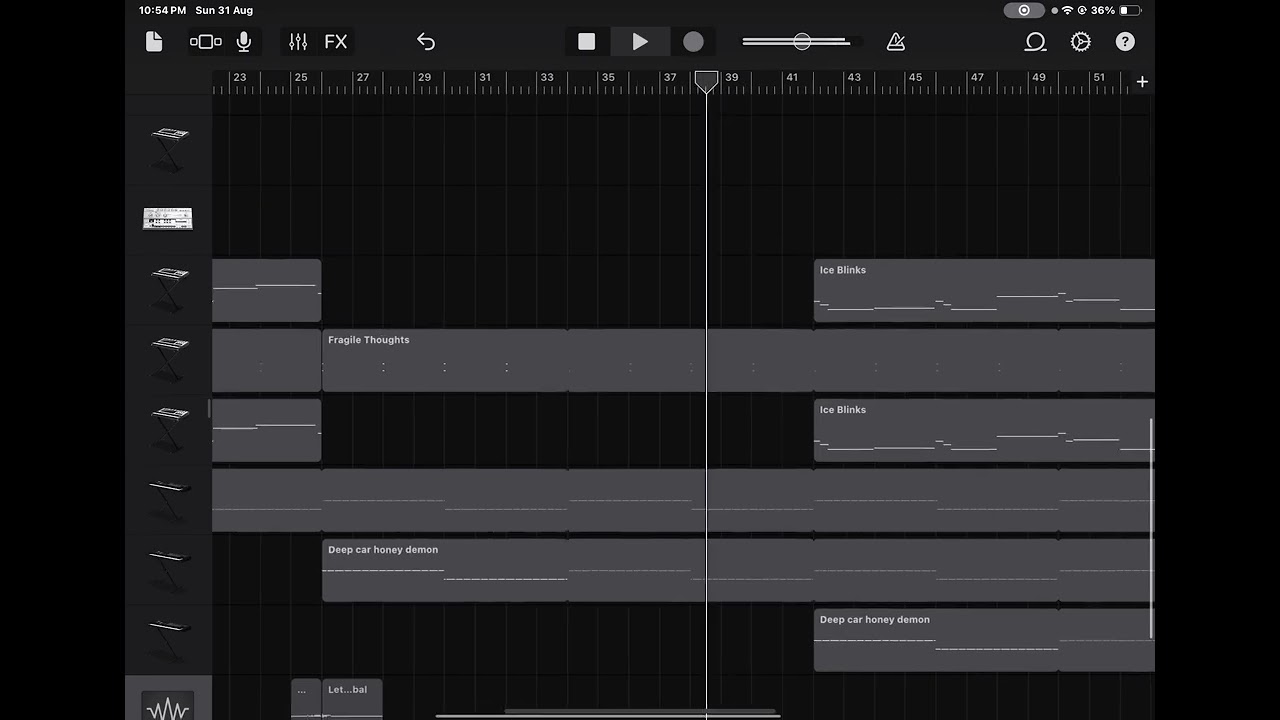The height and width of the screenshot is (720, 1280).
Task: Add song section with plus button
Action: (x=1142, y=81)
